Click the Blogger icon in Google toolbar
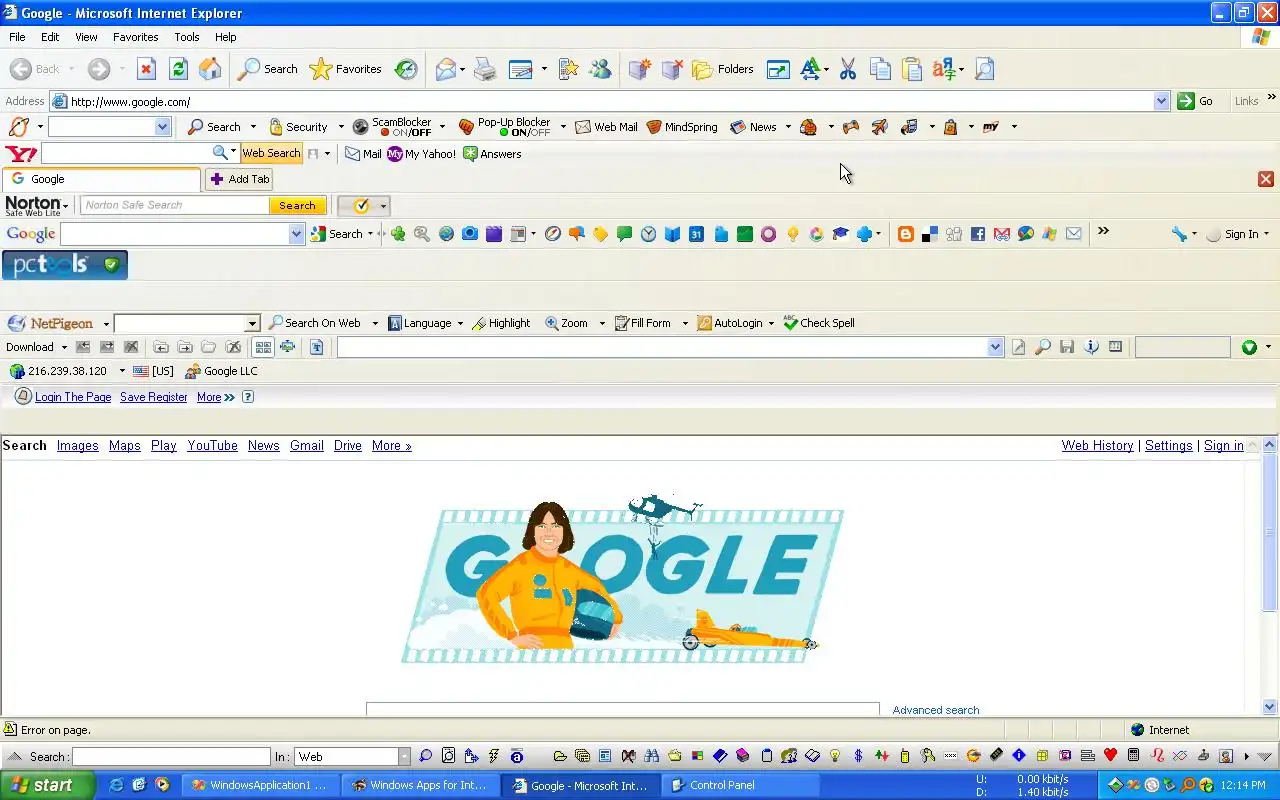Image resolution: width=1280 pixels, height=800 pixels. [x=906, y=234]
